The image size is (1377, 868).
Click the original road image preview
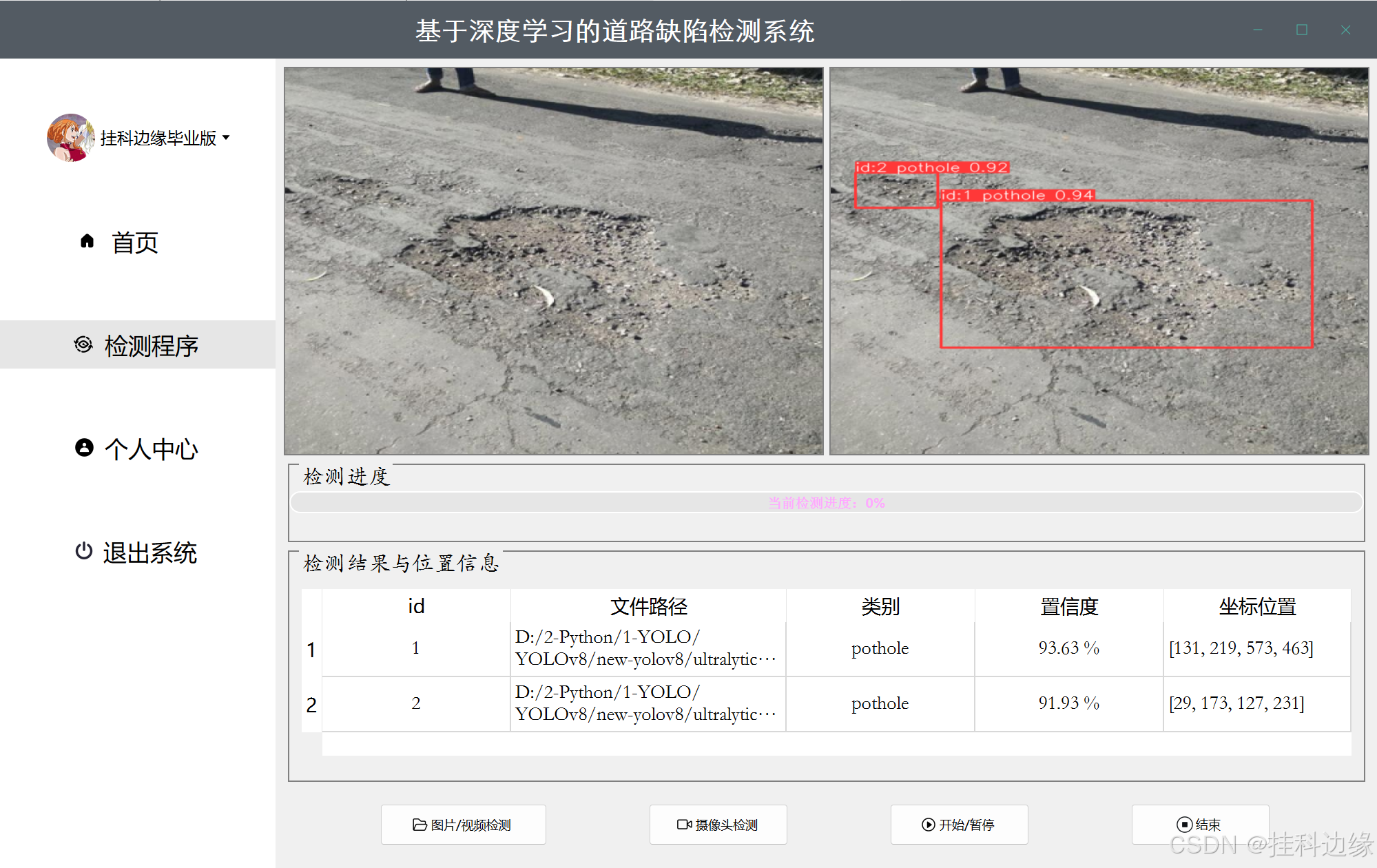click(x=553, y=260)
